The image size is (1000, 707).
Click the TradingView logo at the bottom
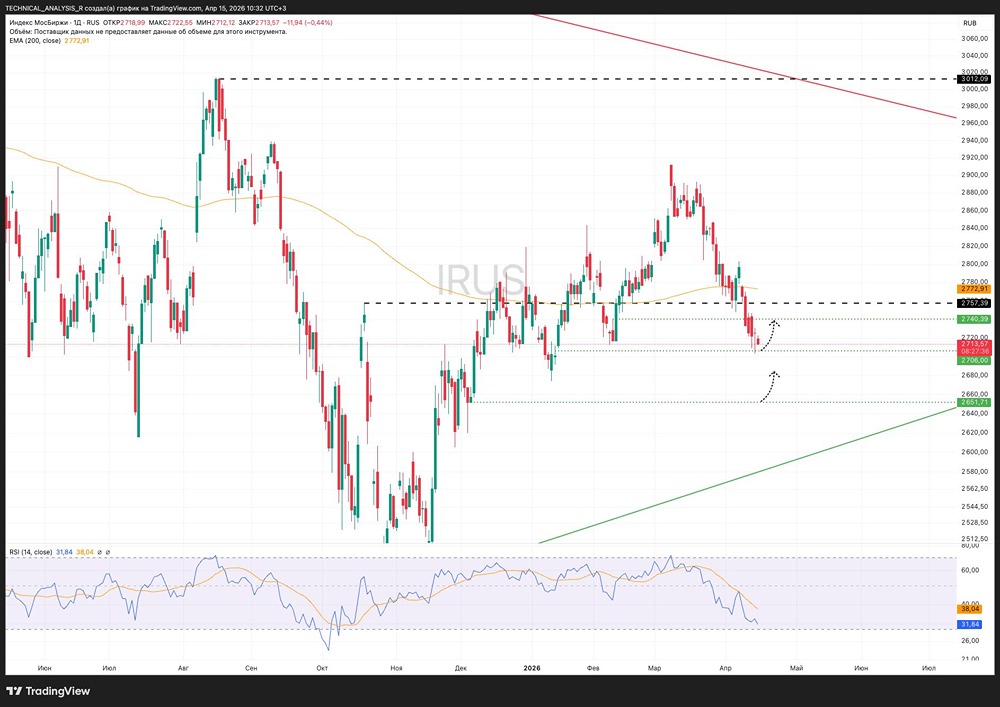(x=48, y=691)
